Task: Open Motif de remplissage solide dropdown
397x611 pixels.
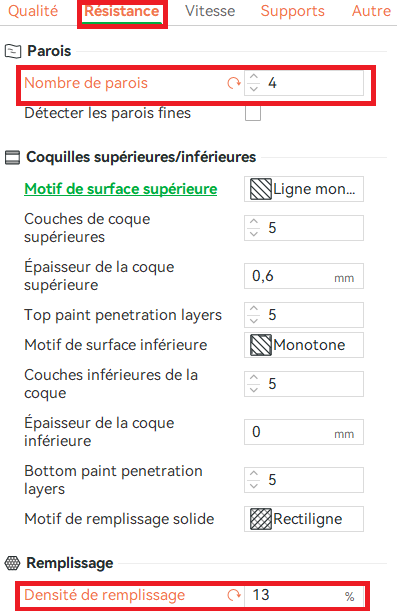Action: pyautogui.click(x=304, y=519)
